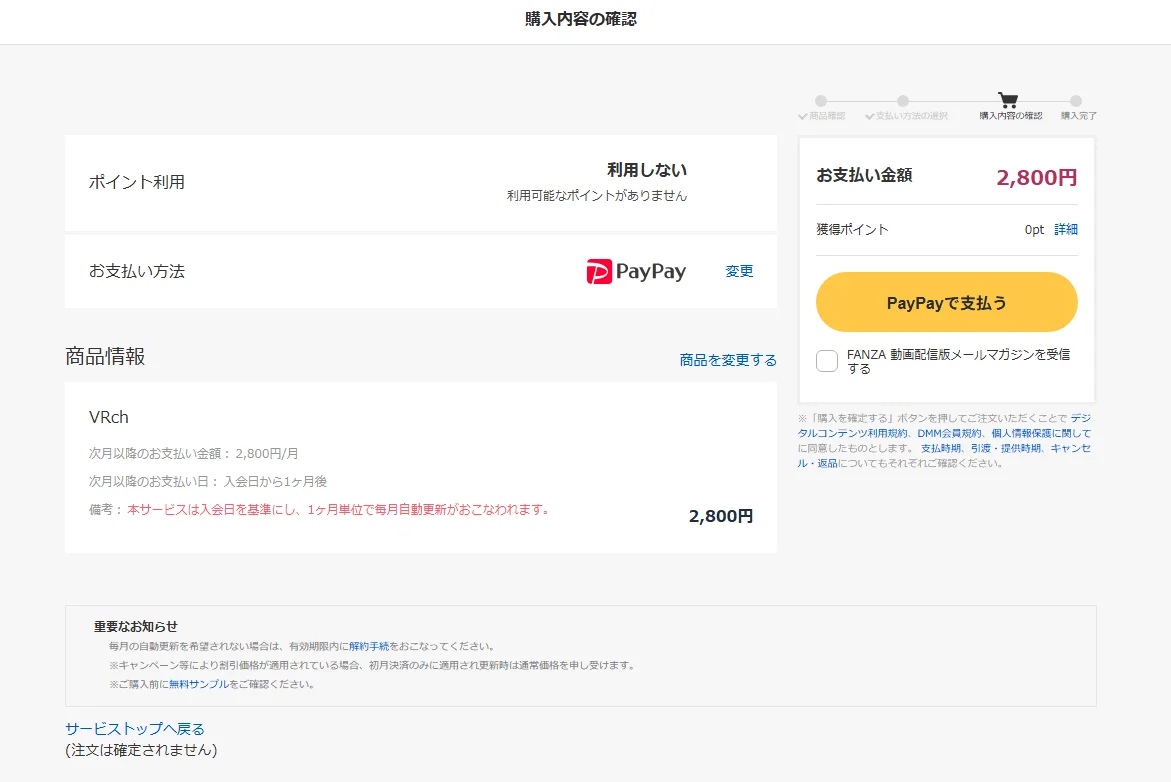Click the (注文は確定されません) note
Image resolution: width=1171 pixels, height=782 pixels.
pyautogui.click(x=141, y=750)
